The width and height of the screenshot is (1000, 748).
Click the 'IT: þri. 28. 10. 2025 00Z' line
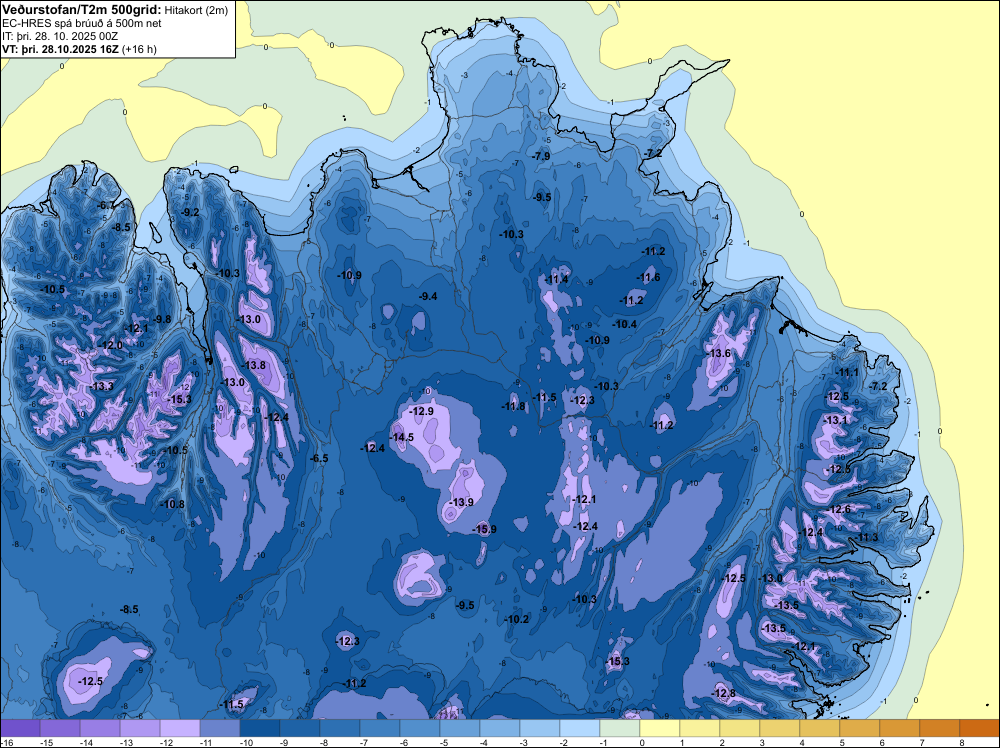(x=60, y=36)
